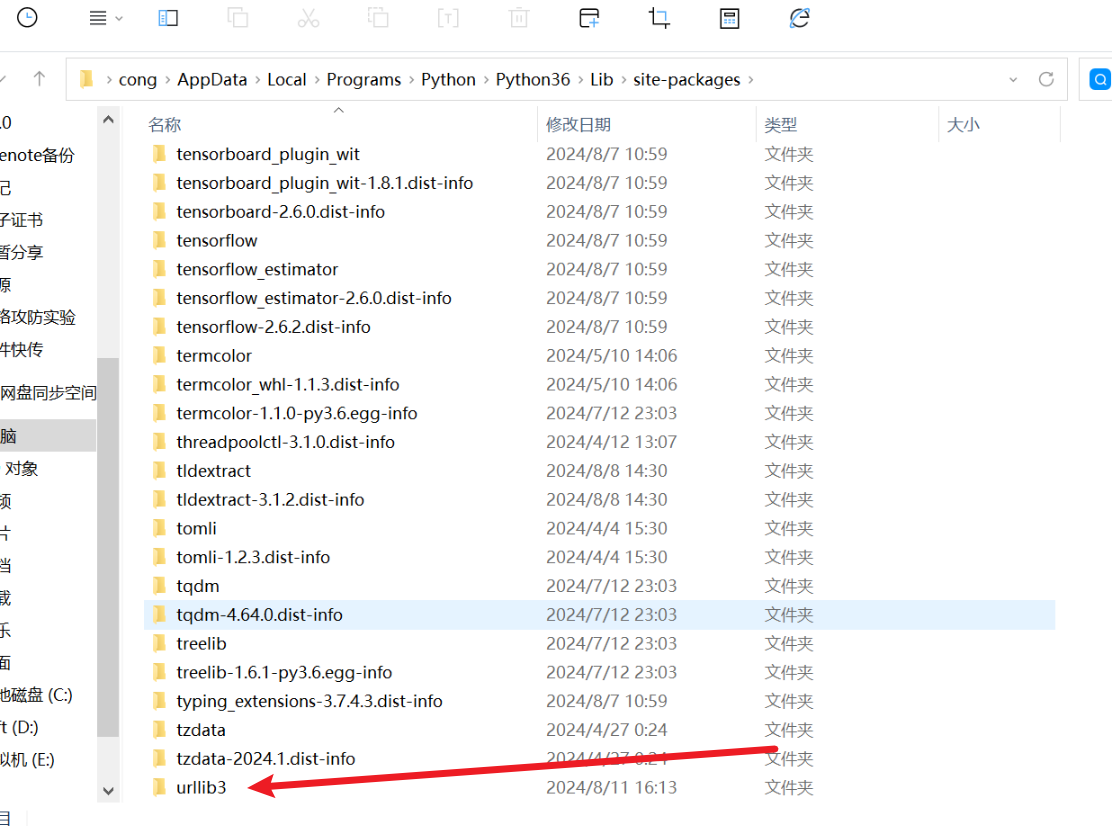The image size is (1112, 831).
Task: Refresh the site-packages folder view
Action: (1046, 79)
